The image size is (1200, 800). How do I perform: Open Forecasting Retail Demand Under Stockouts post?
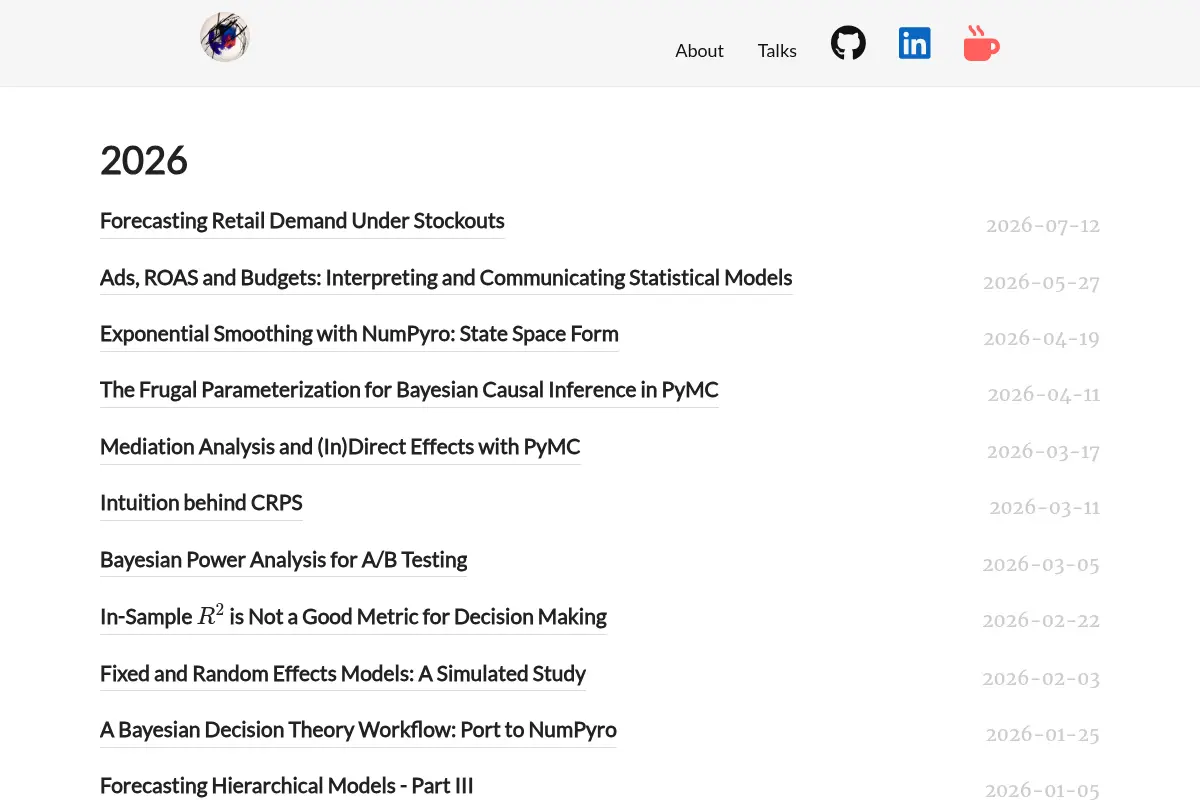click(302, 221)
